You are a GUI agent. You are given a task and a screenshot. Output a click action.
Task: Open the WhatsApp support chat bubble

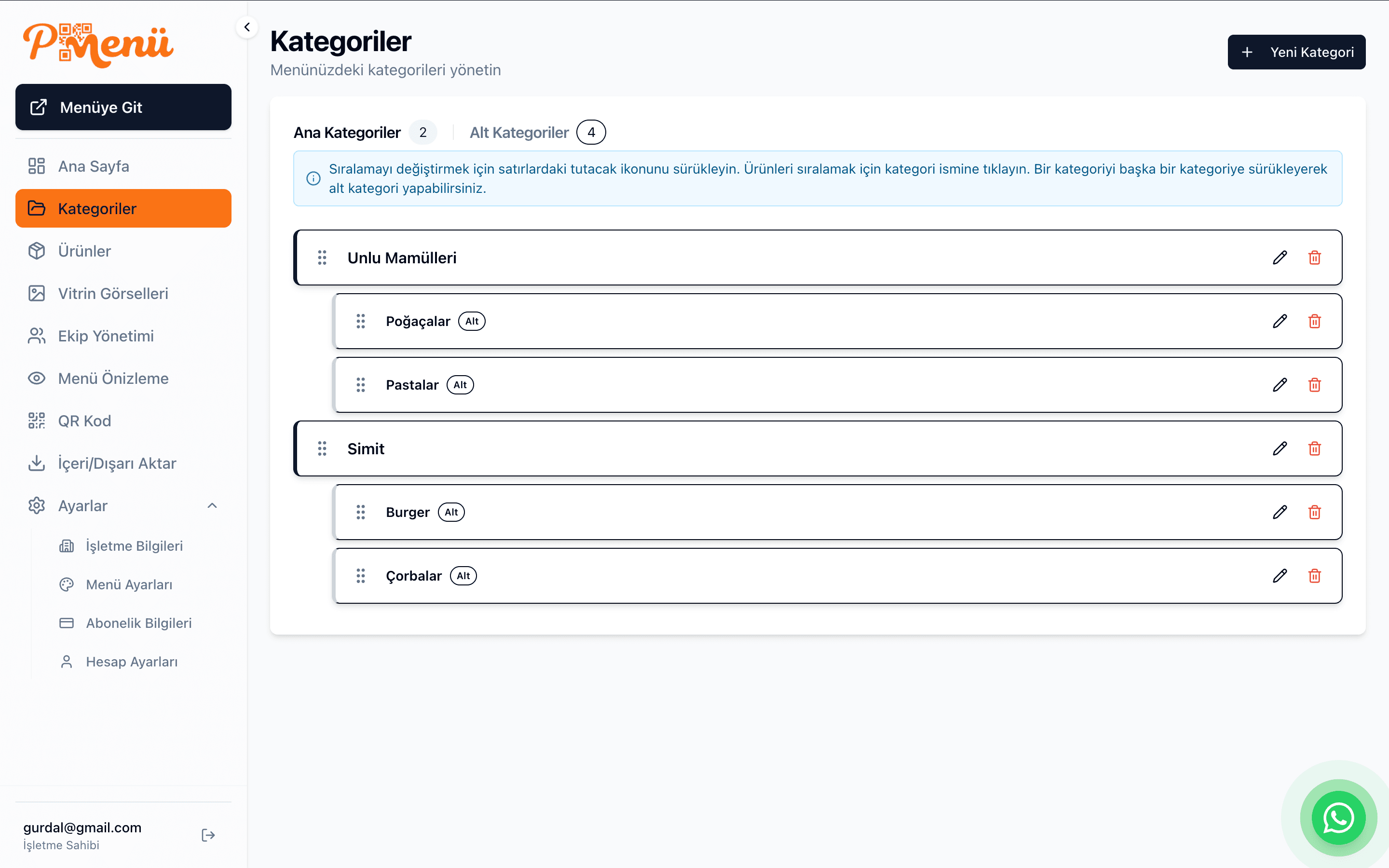pyautogui.click(x=1338, y=817)
